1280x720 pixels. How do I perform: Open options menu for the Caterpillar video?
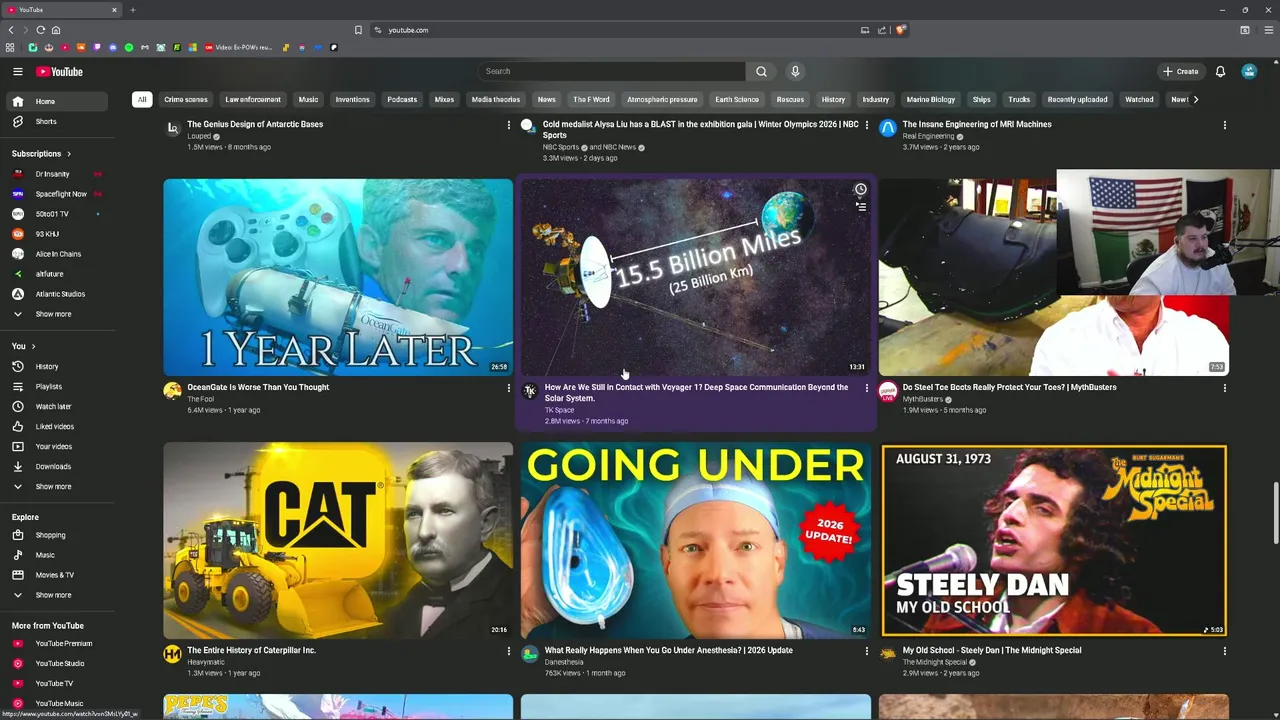(x=508, y=651)
